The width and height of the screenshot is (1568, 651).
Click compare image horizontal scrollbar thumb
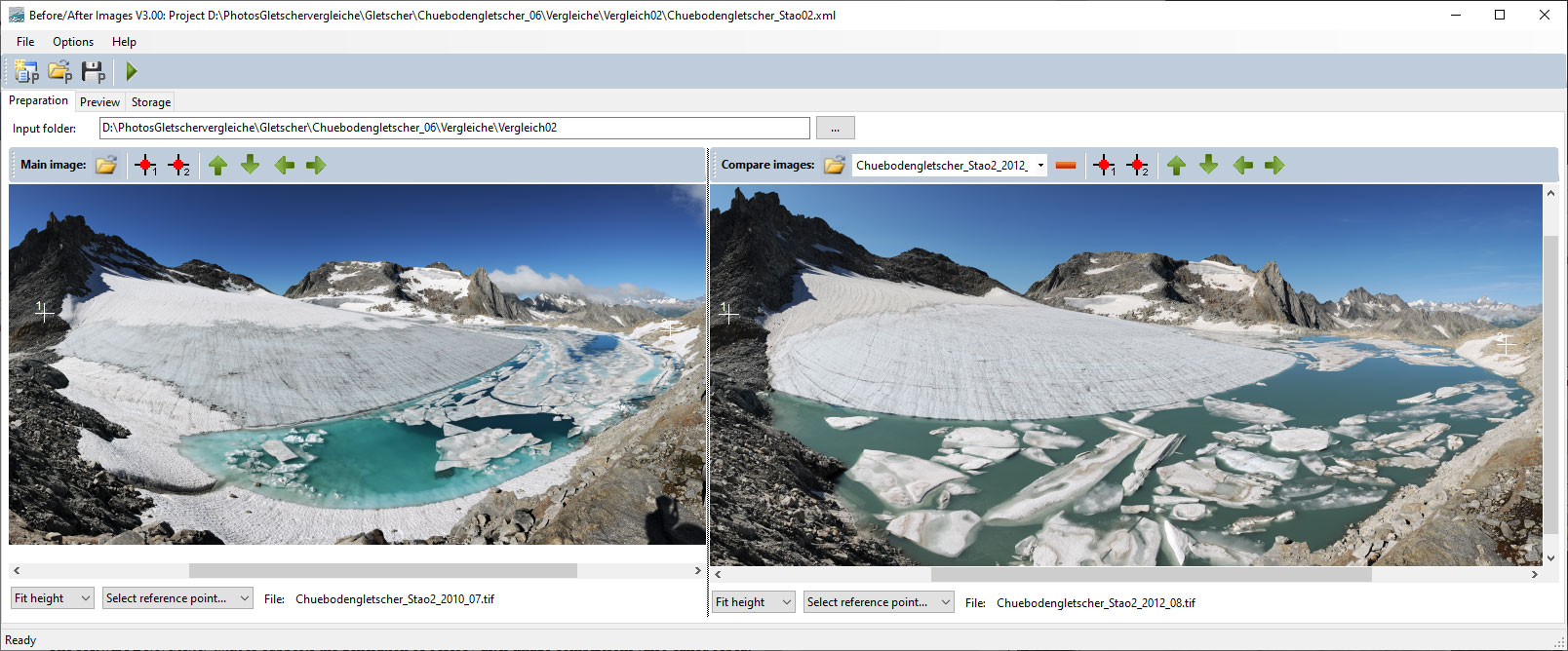click(x=1152, y=575)
